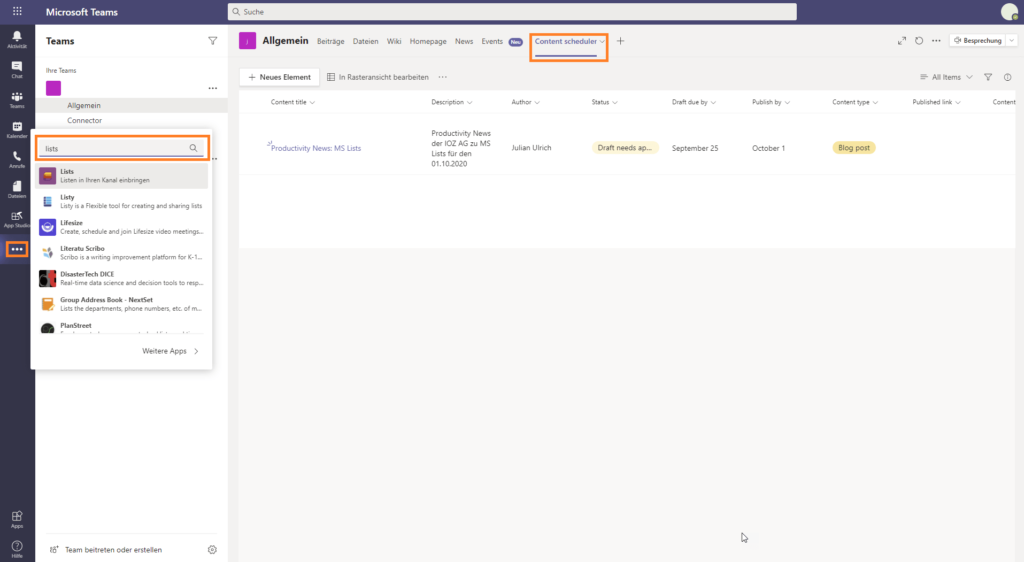
Task: Switch to the News tab
Action: [464, 41]
